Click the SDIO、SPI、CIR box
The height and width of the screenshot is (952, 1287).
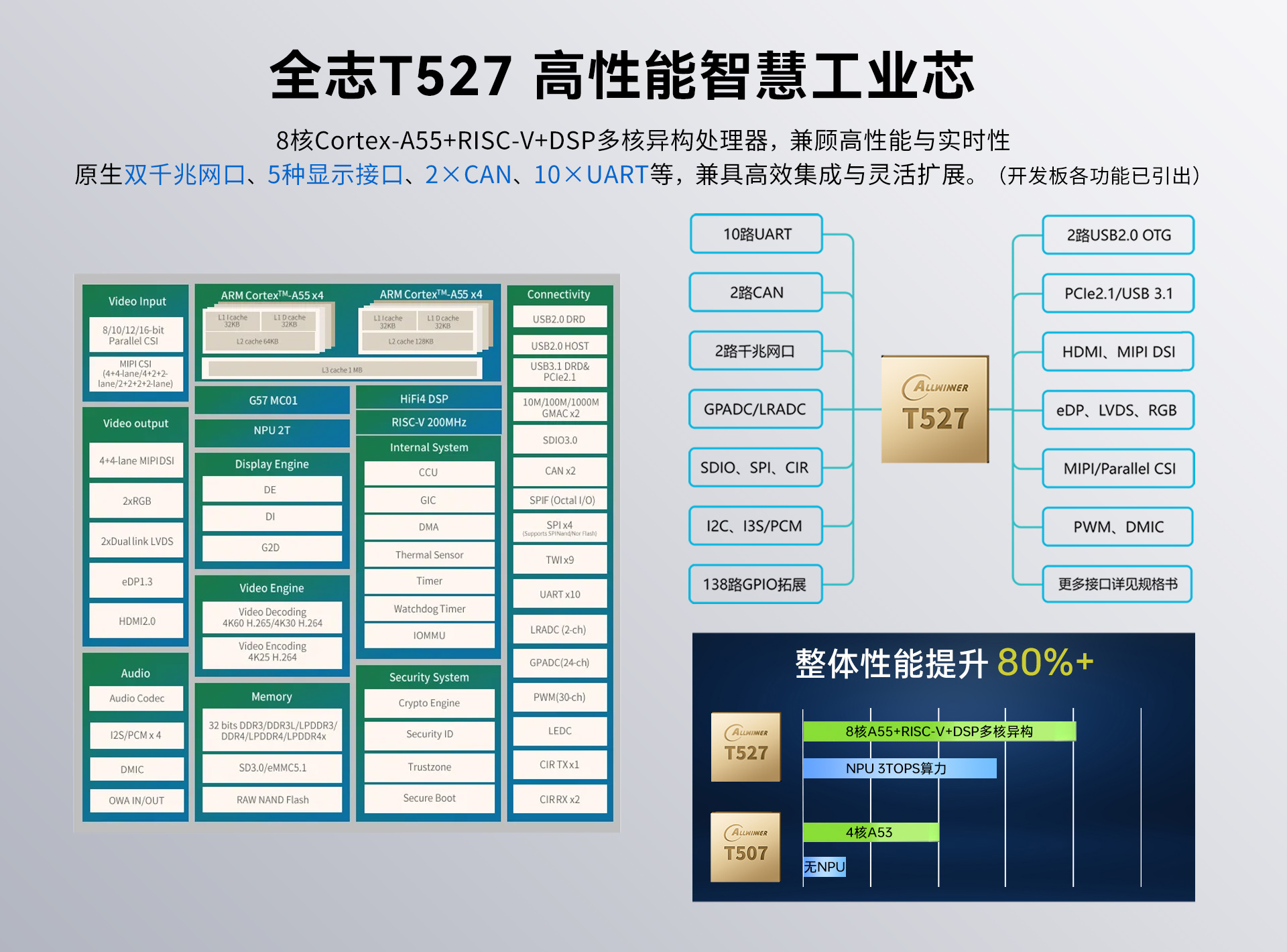(757, 467)
